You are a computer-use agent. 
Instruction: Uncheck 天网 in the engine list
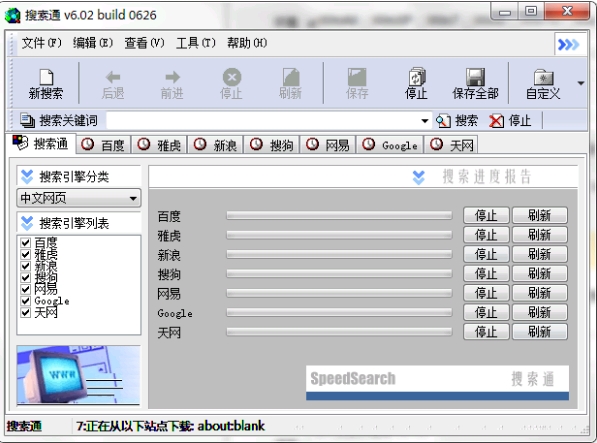point(26,312)
